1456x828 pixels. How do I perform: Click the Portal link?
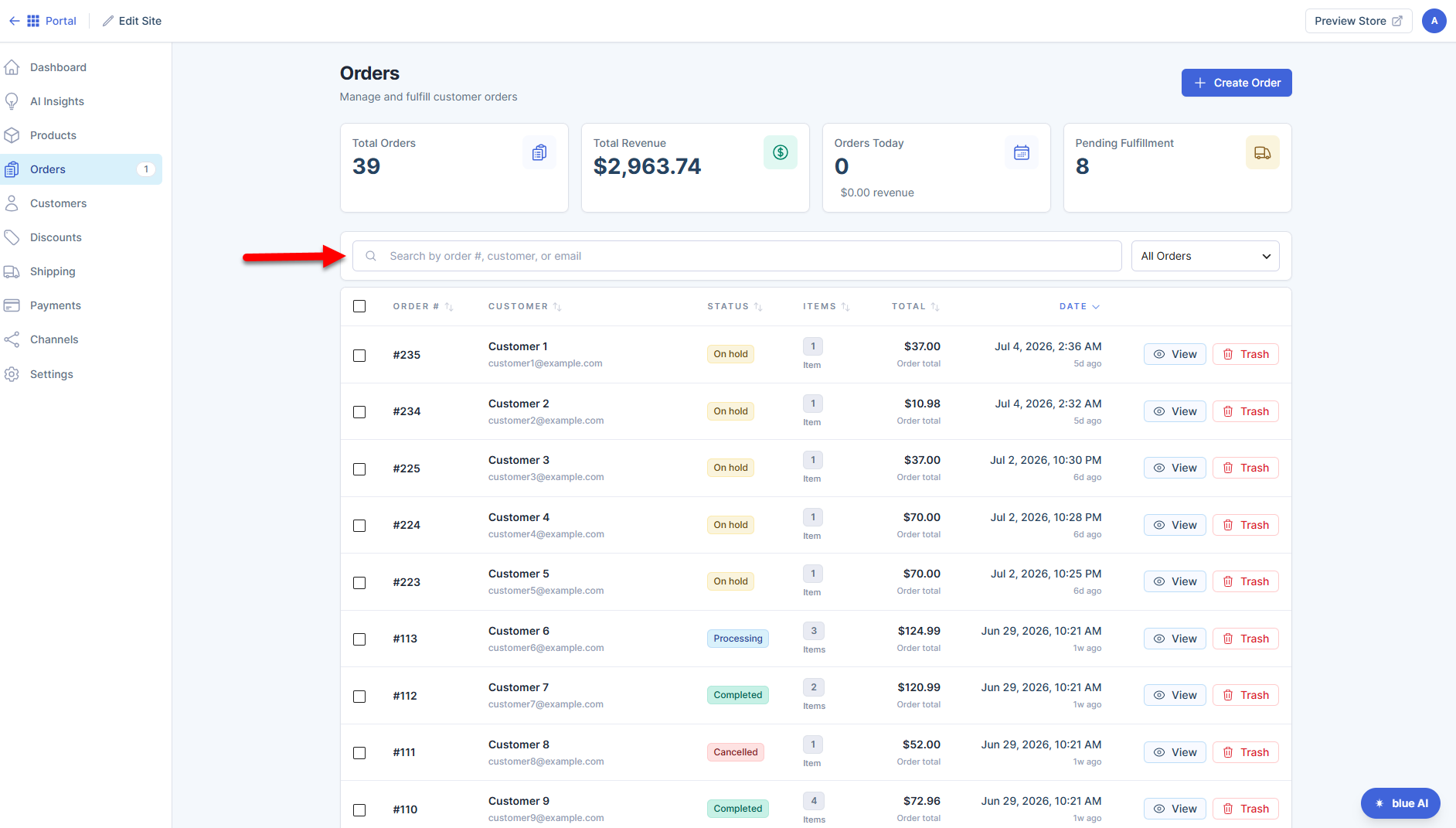point(52,21)
